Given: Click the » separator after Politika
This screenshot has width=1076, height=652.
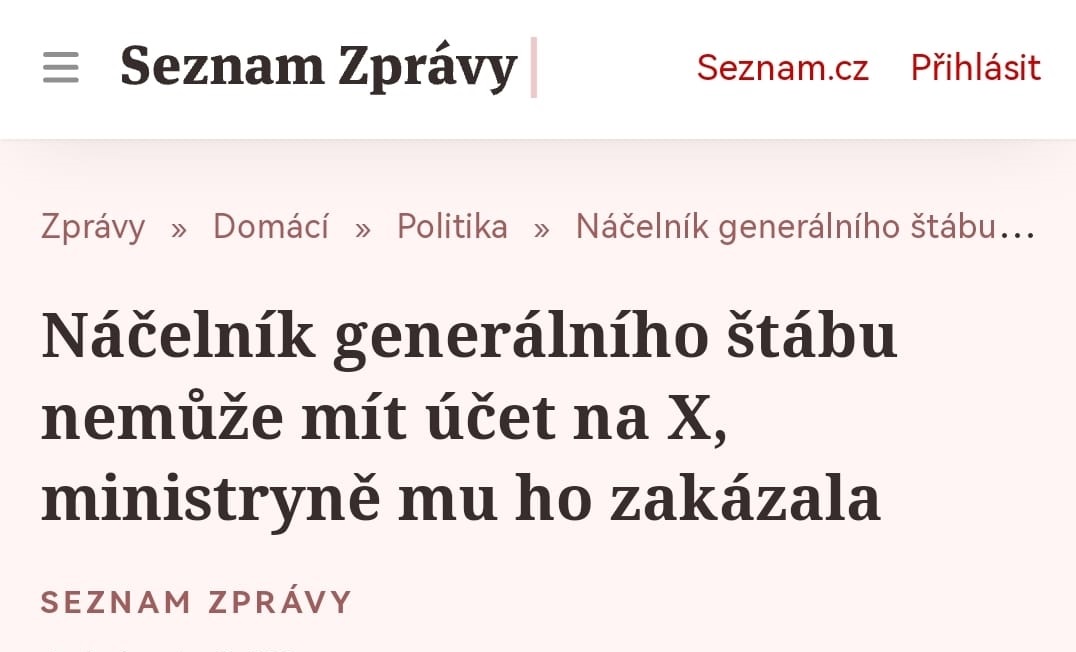Looking at the screenshot, I should (x=541, y=229).
